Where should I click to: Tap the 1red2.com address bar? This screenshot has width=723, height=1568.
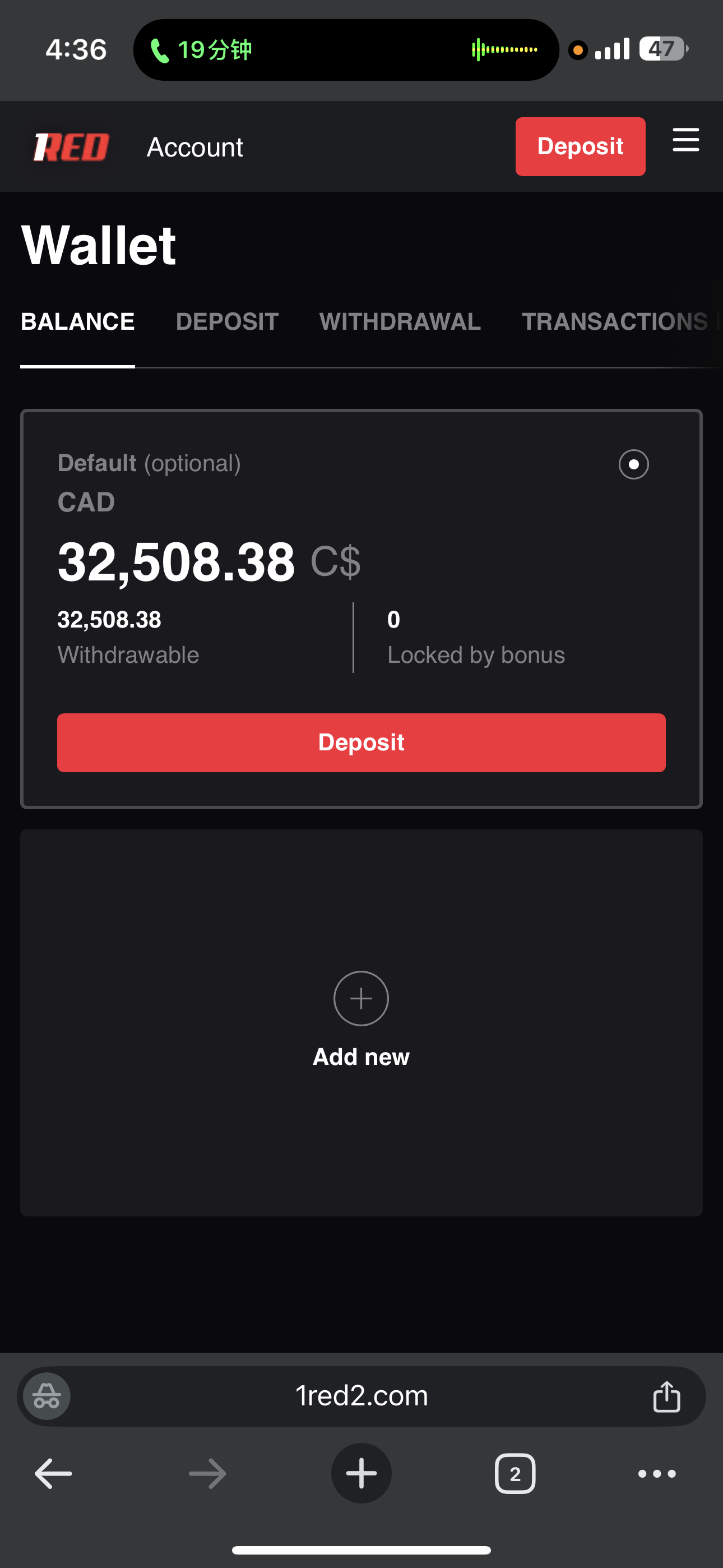click(361, 1396)
